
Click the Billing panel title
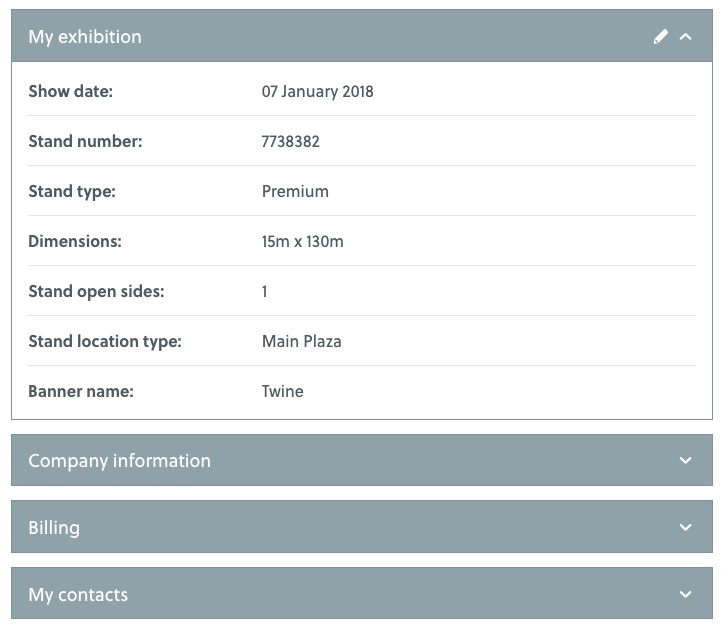point(54,528)
